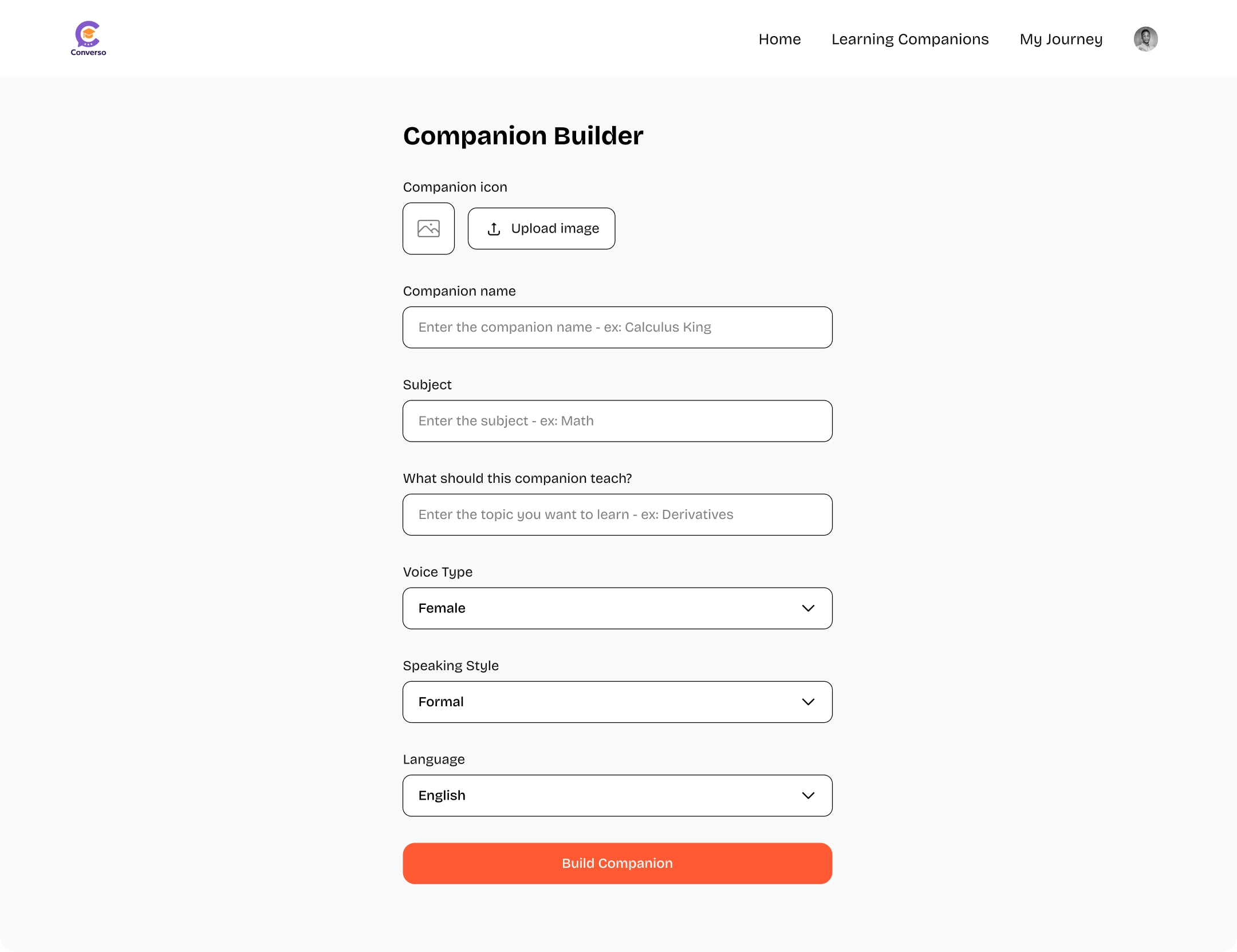Open the user profile avatar
Image resolution: width=1237 pixels, height=952 pixels.
click(x=1145, y=39)
